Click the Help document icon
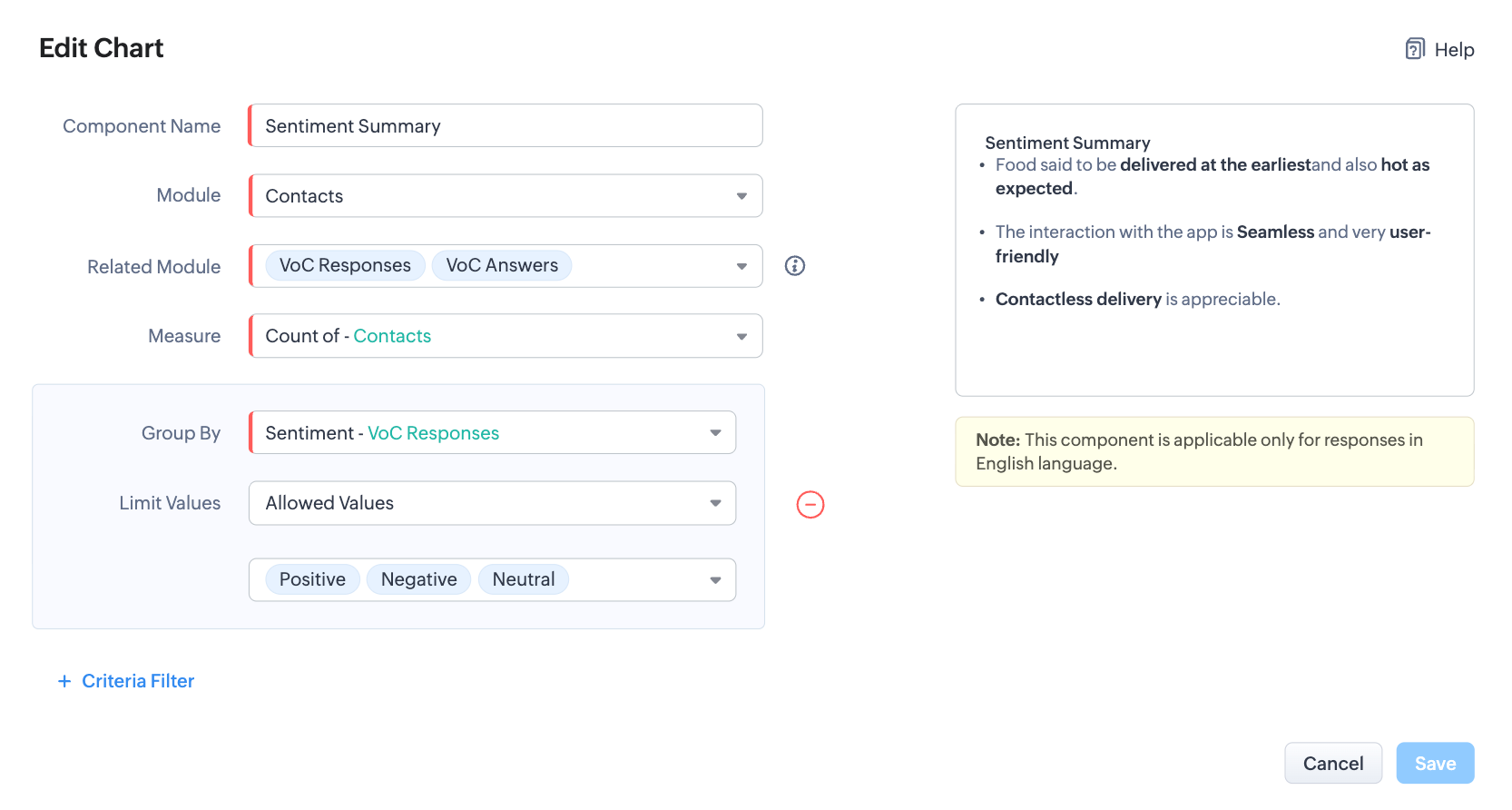The image size is (1512, 810). pyautogui.click(x=1414, y=49)
